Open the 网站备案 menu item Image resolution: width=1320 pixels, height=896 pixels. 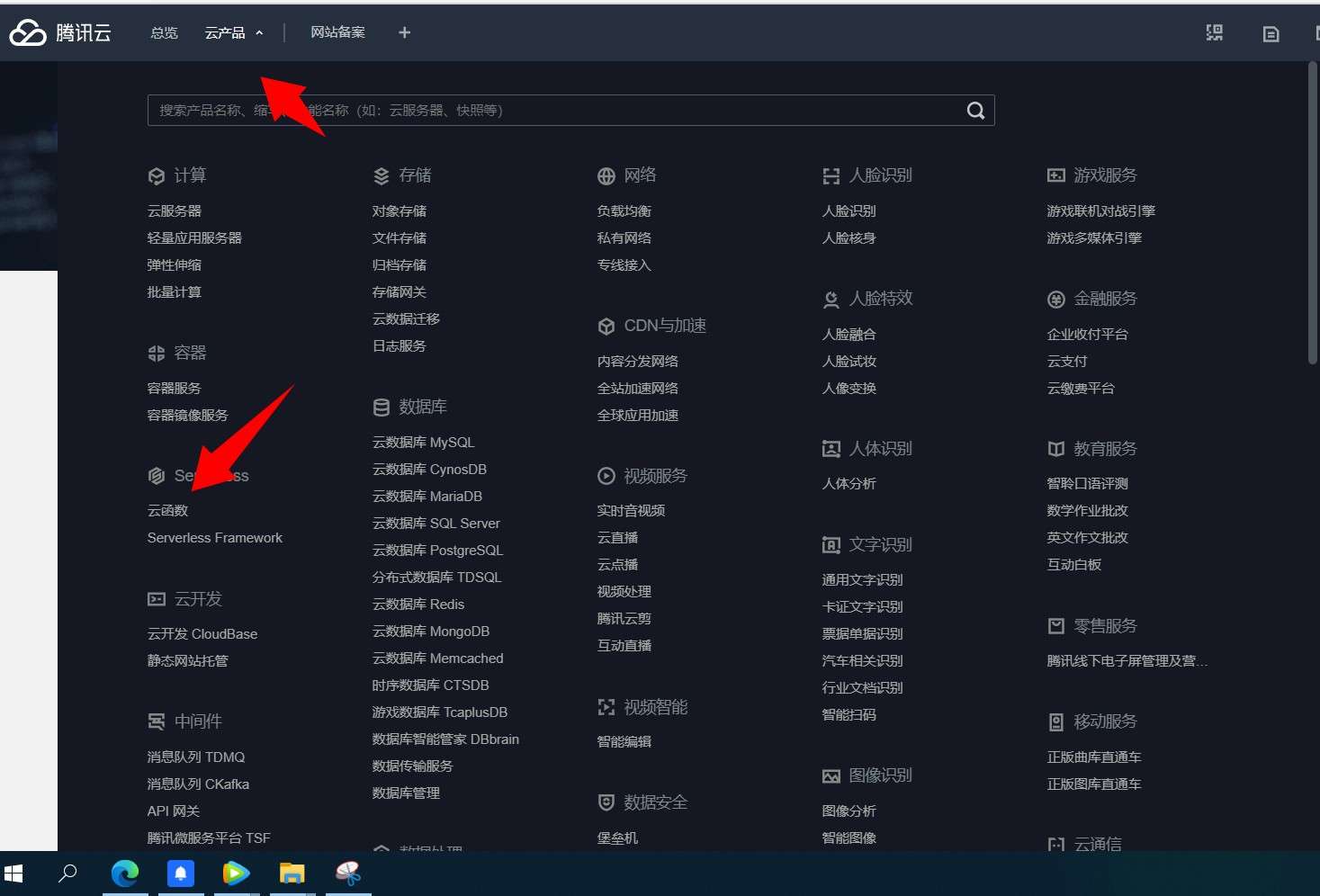(x=338, y=32)
